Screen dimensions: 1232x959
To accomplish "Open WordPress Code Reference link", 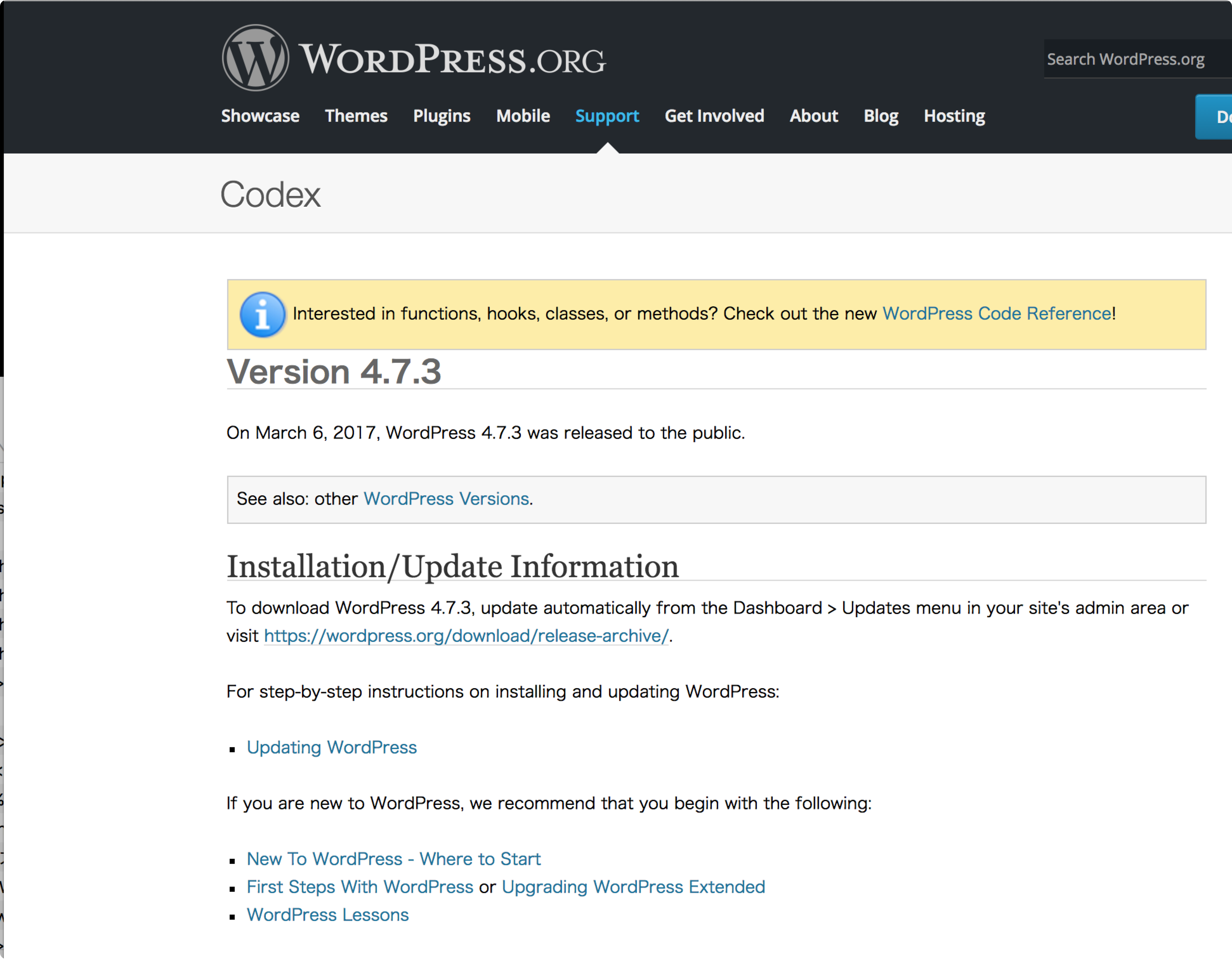I will pyautogui.click(x=997, y=314).
